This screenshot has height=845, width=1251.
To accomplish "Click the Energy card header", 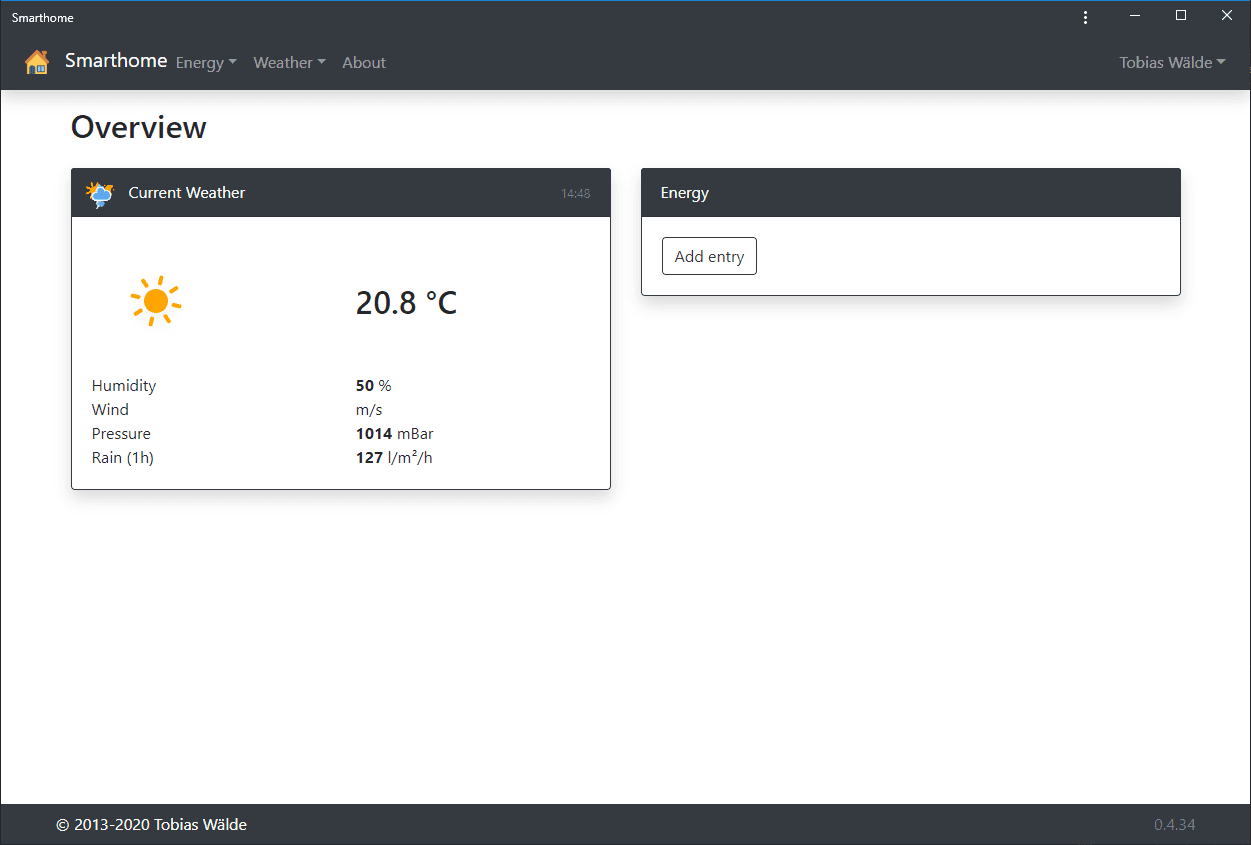I will (911, 193).
